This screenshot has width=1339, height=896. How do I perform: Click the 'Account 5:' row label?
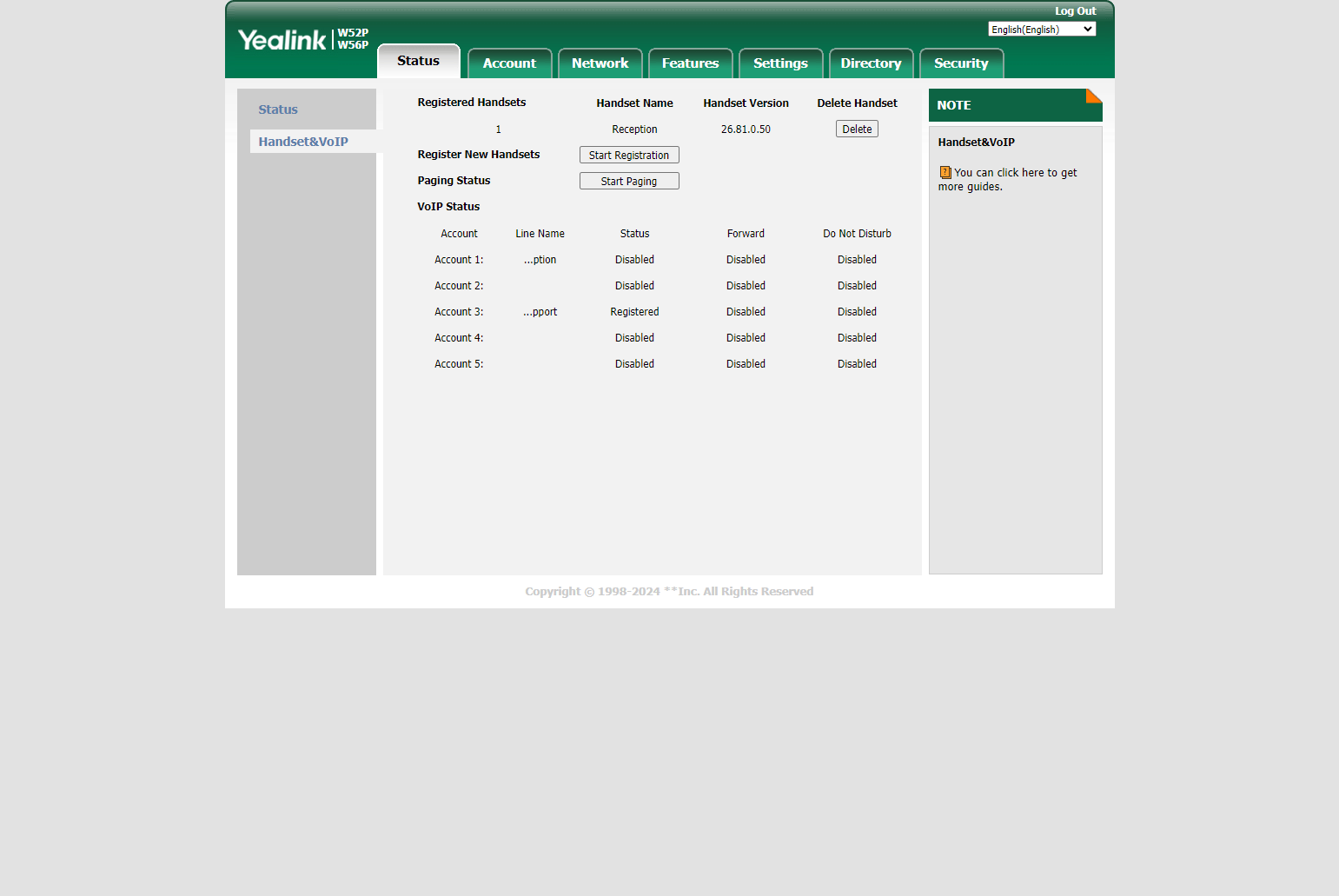click(x=460, y=364)
